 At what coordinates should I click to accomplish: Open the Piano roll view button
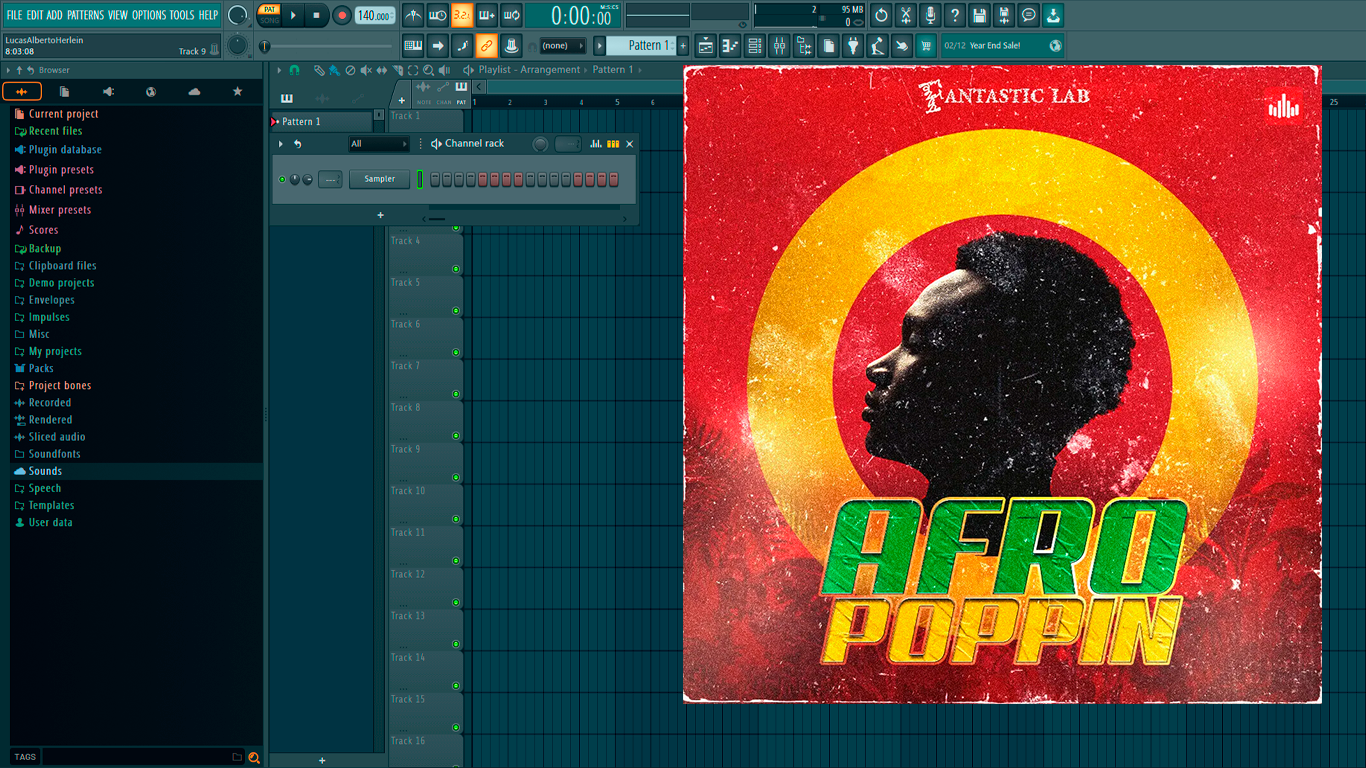point(731,45)
